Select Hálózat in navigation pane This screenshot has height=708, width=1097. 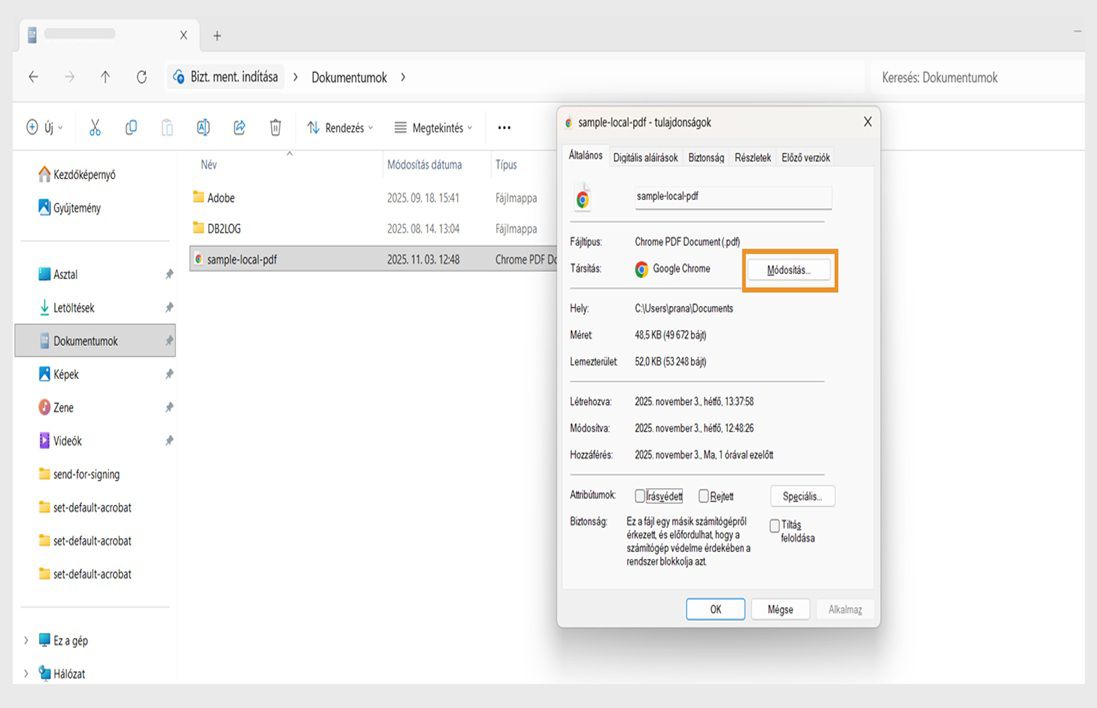pyautogui.click(x=62, y=674)
